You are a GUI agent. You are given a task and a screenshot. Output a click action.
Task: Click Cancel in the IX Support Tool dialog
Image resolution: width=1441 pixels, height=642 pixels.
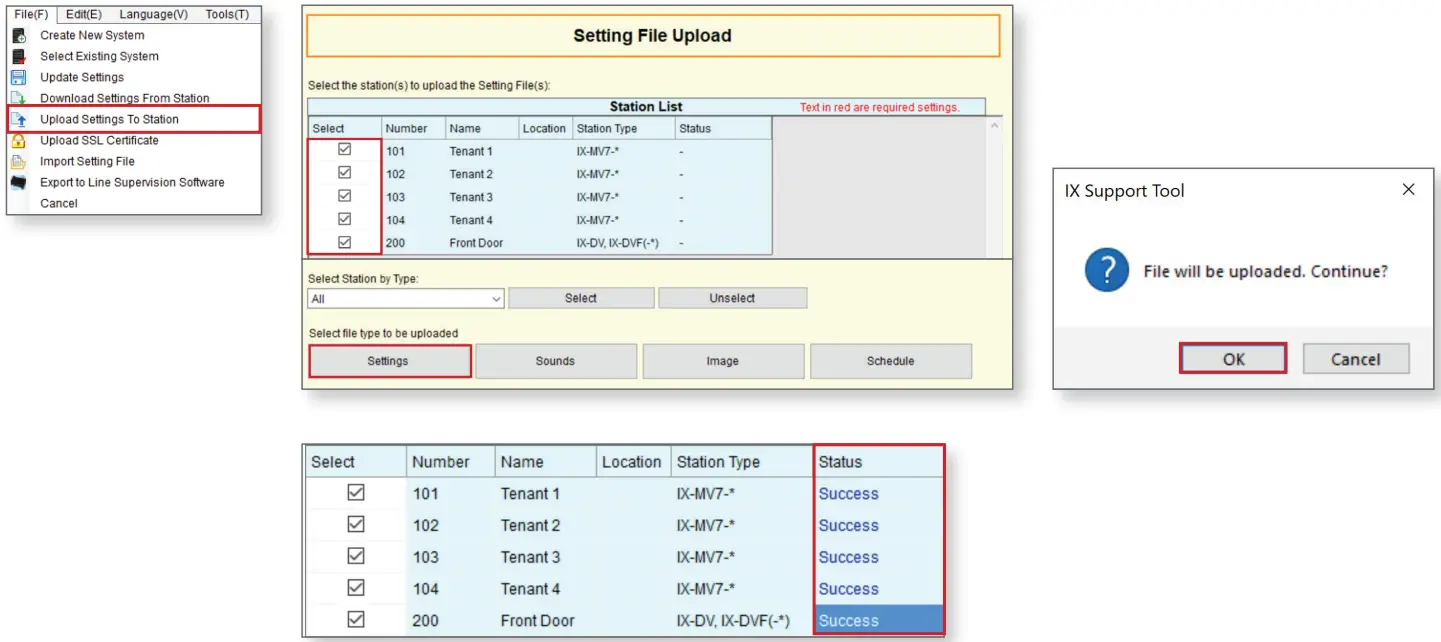pyautogui.click(x=1356, y=359)
